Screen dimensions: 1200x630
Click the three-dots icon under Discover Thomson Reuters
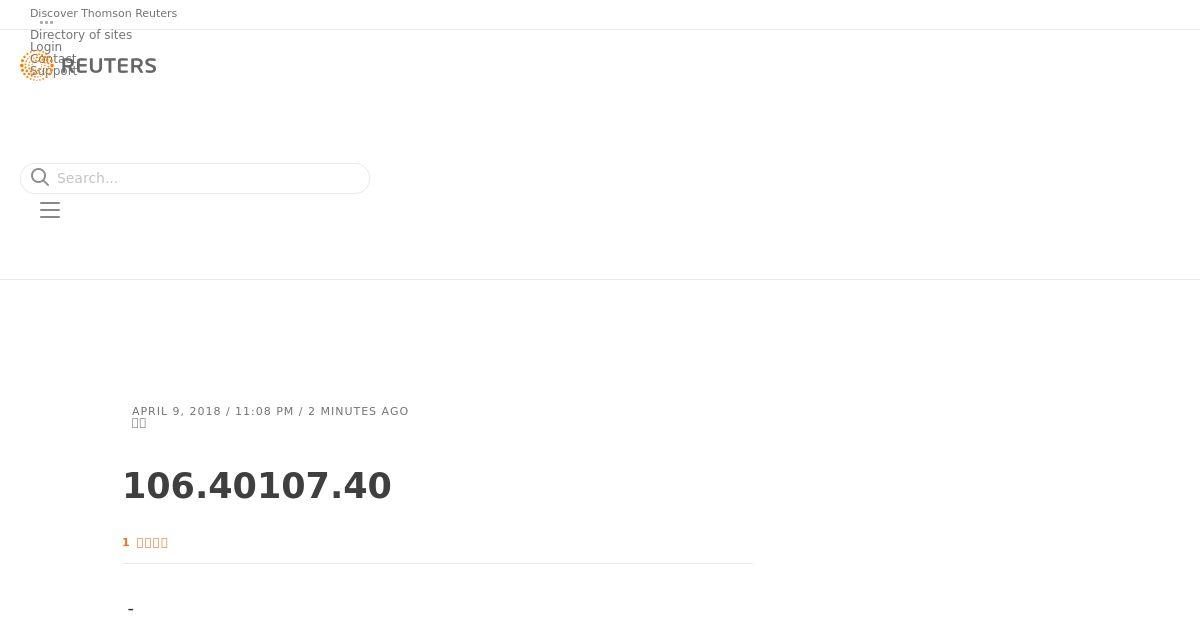(x=46, y=22)
